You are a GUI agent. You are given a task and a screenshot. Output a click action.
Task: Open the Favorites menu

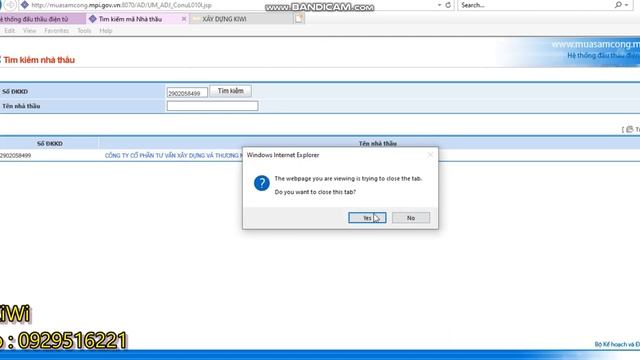coord(56,31)
